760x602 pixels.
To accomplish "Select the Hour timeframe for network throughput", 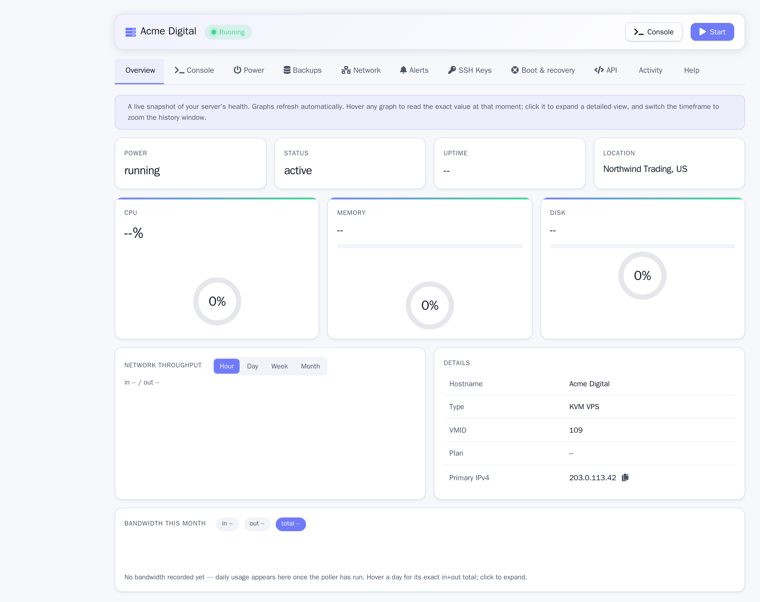I will (x=226, y=366).
